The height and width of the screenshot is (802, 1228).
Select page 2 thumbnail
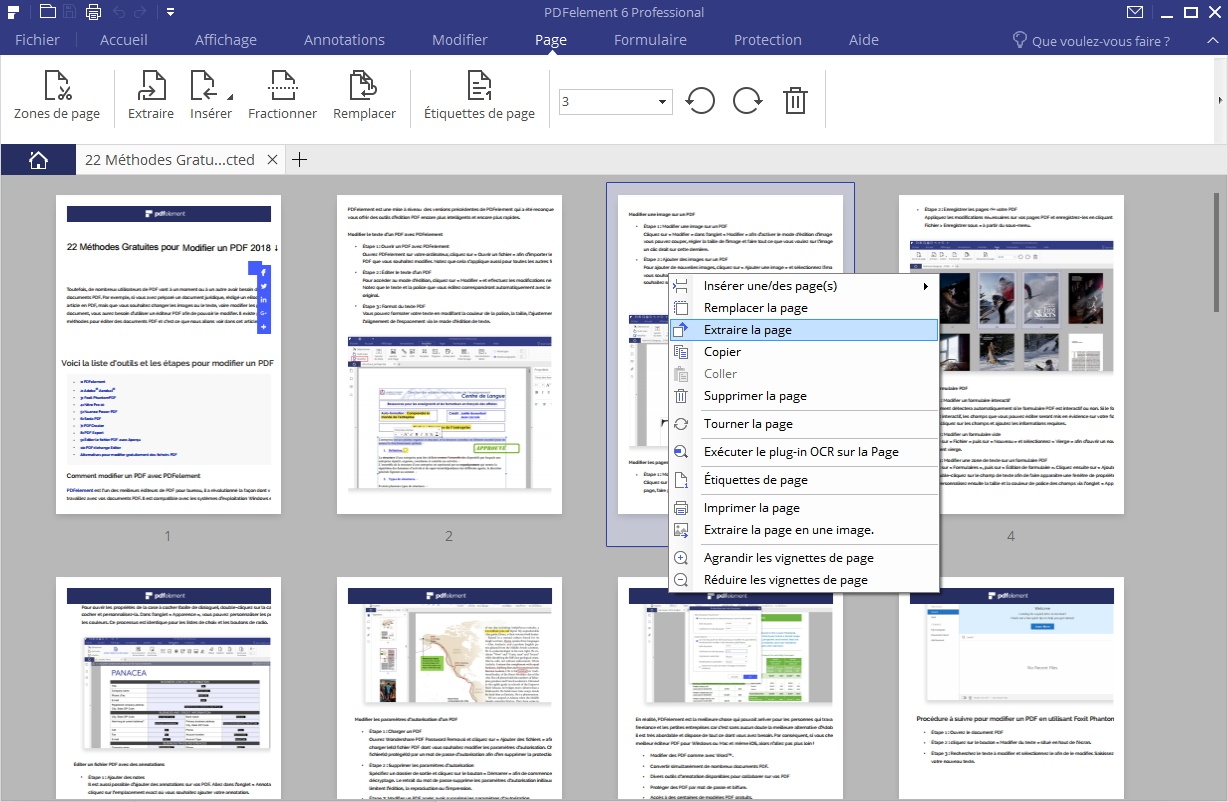[449, 354]
